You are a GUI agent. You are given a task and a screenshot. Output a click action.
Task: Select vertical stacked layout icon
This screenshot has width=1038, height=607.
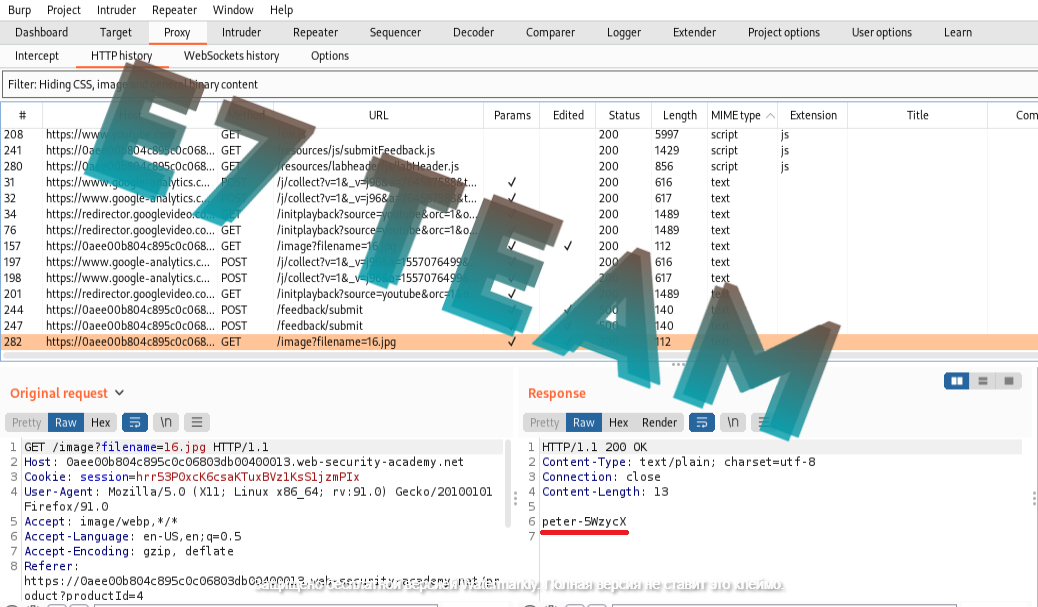(982, 381)
